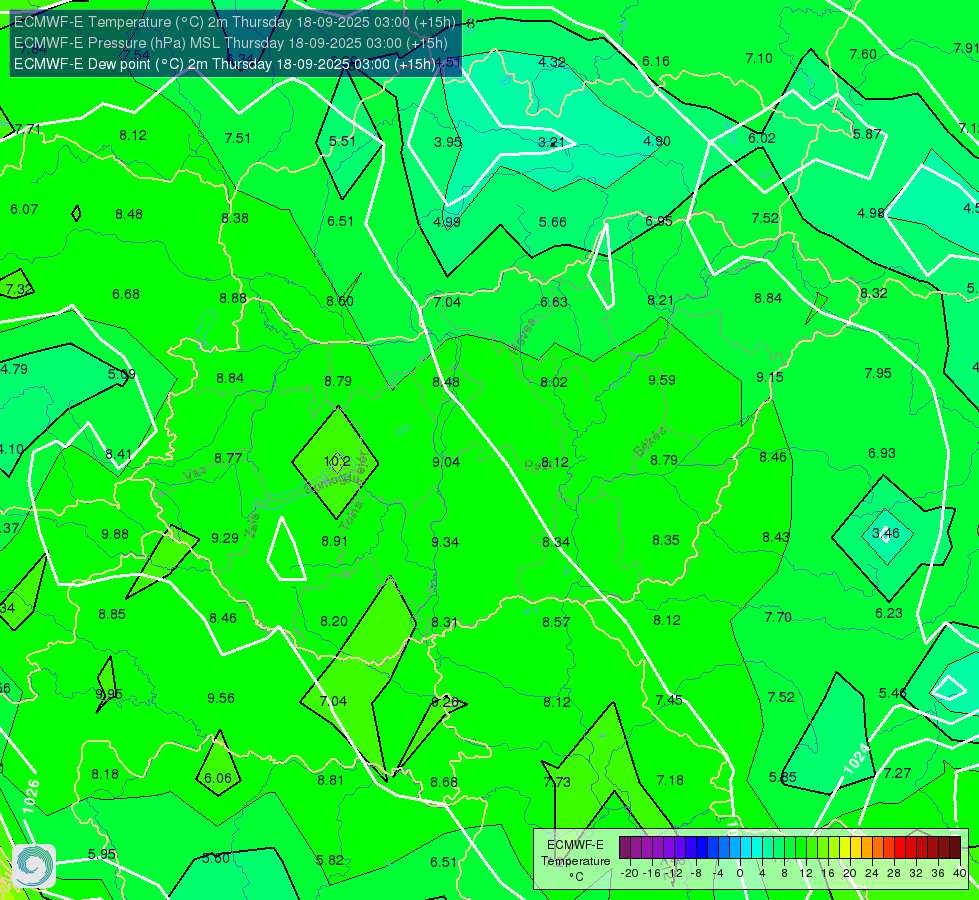Click the 9.88 temperature value
Image resolution: width=979 pixels, height=900 pixels.
pos(115,534)
